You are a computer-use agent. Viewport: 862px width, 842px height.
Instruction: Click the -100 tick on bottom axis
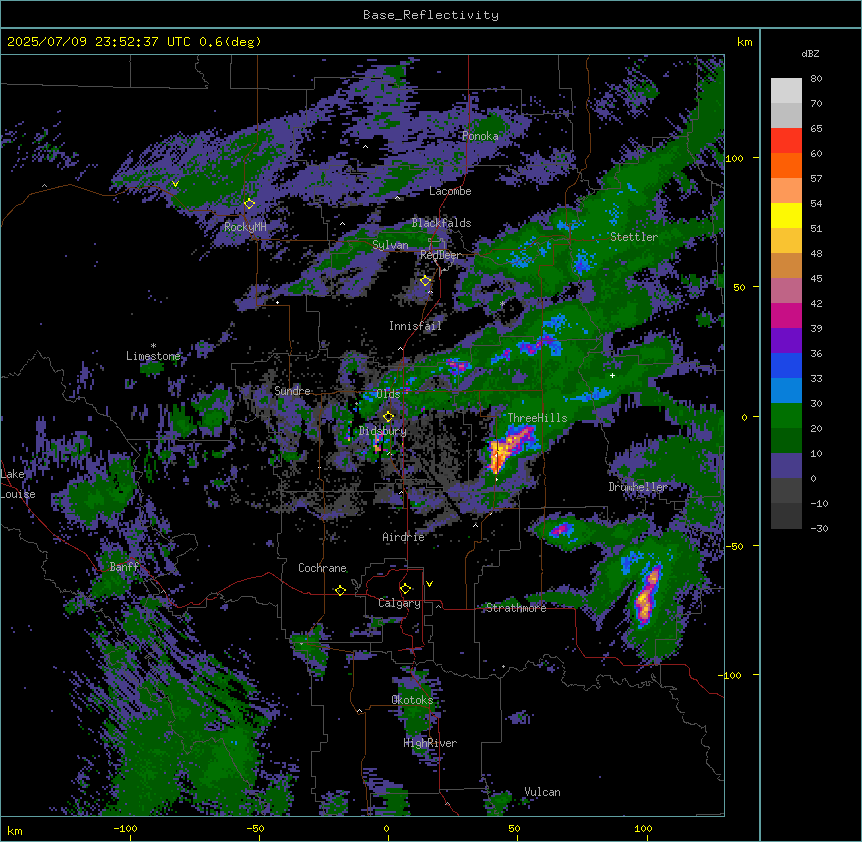(125, 828)
